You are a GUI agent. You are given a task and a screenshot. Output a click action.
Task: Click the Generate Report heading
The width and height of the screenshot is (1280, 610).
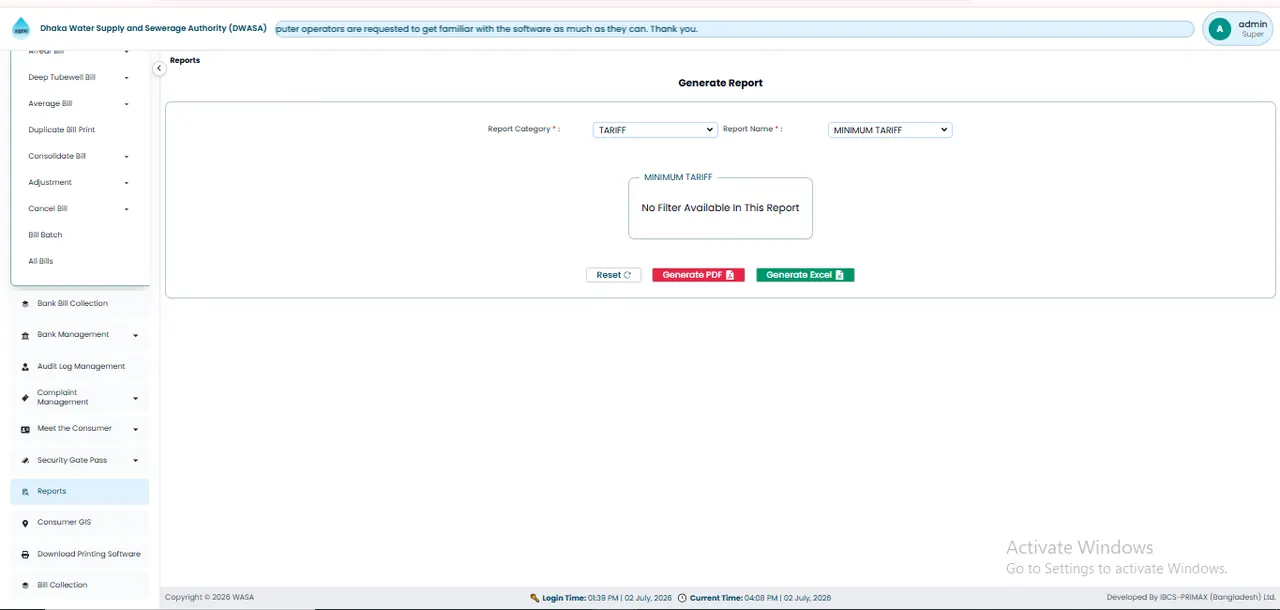point(720,83)
